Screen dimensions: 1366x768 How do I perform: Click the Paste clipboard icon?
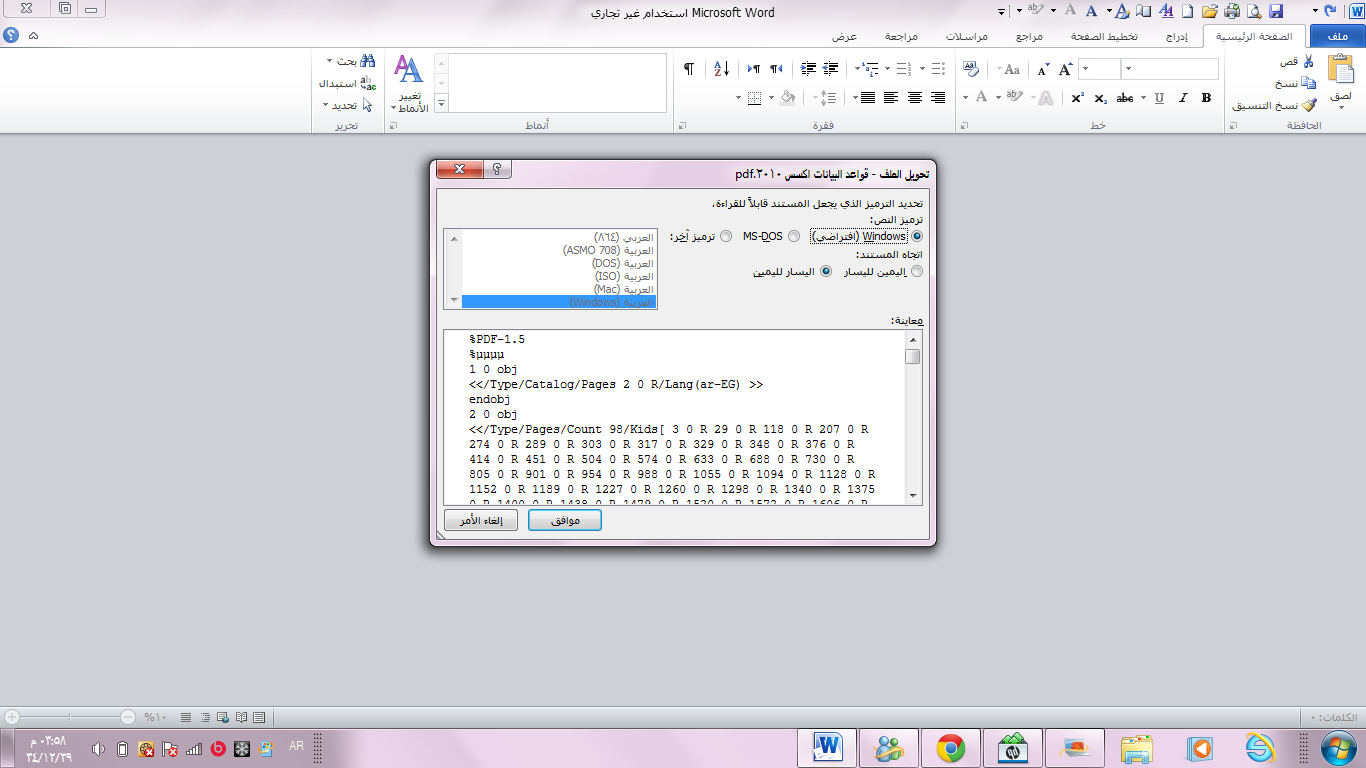1340,70
